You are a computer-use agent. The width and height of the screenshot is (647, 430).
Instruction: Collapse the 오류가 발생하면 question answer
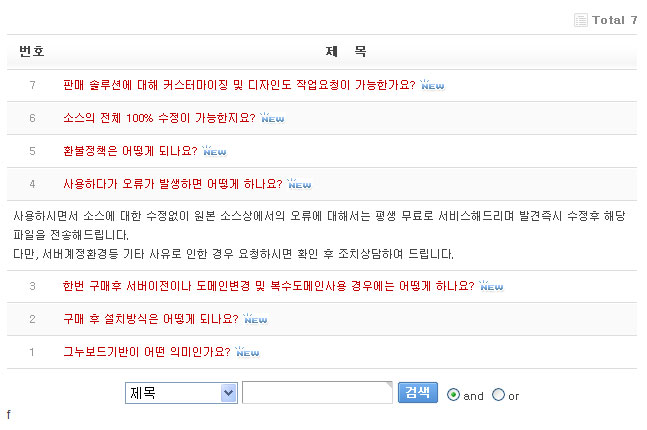pyautogui.click(x=172, y=184)
